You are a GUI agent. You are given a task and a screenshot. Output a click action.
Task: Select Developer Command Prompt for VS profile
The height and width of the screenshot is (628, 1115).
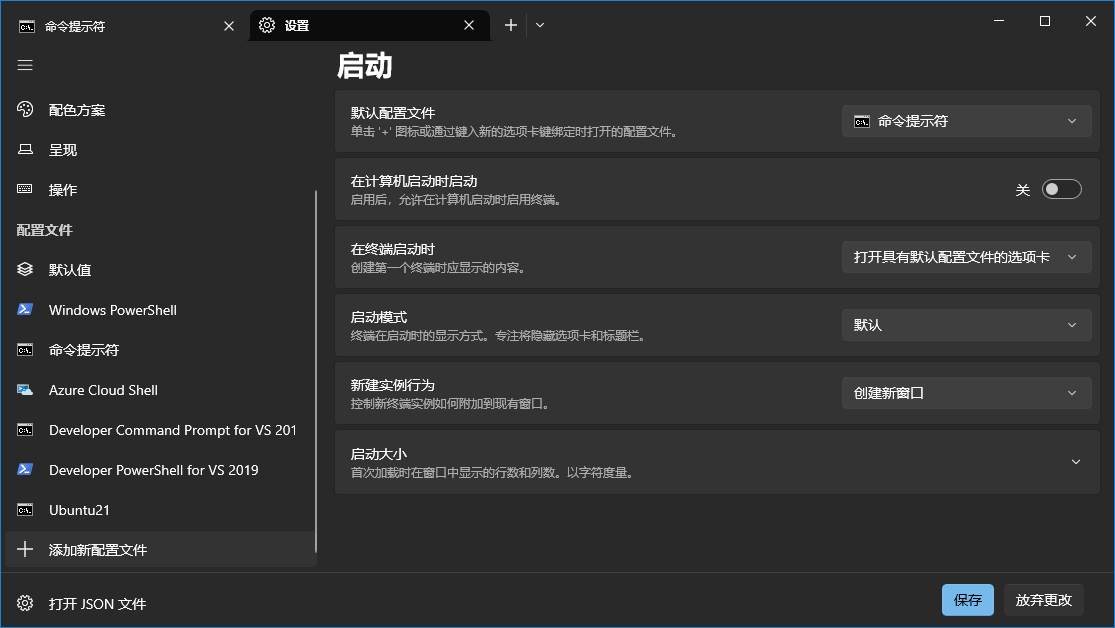159,430
